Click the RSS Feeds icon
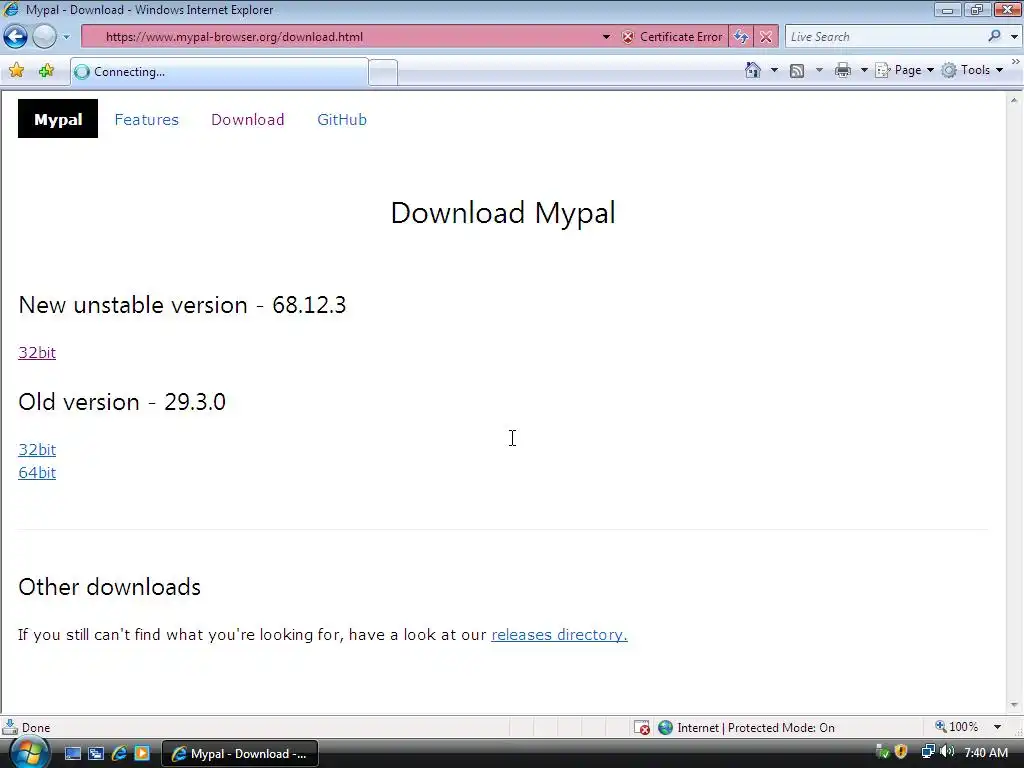 pyautogui.click(x=797, y=71)
